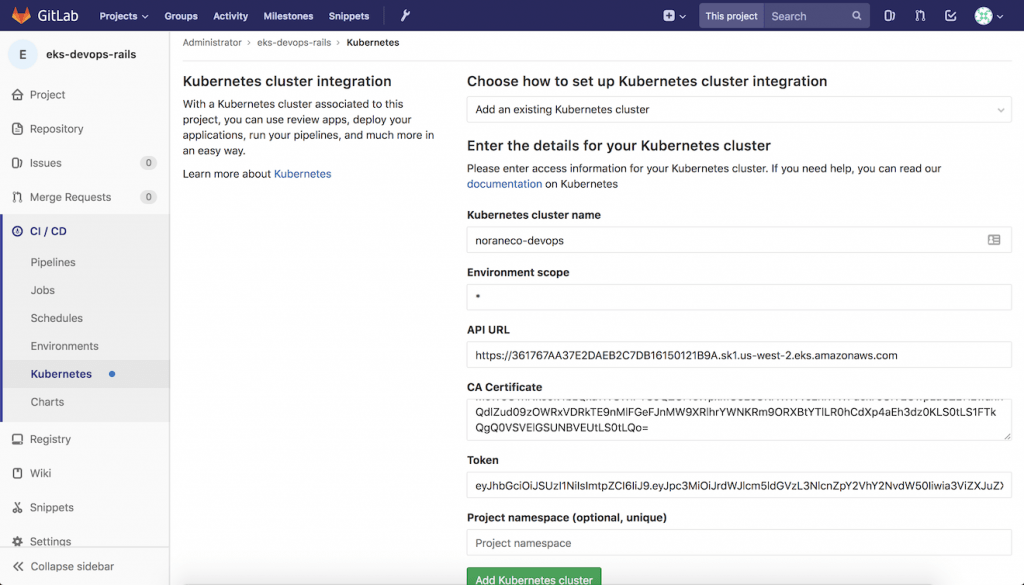Viewport: 1024px width, 585px height.
Task: Select Kubernetes in the sidebar
Action: [x=61, y=374]
